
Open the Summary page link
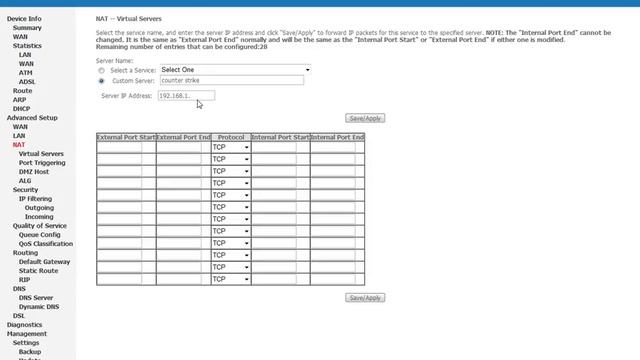[27, 28]
